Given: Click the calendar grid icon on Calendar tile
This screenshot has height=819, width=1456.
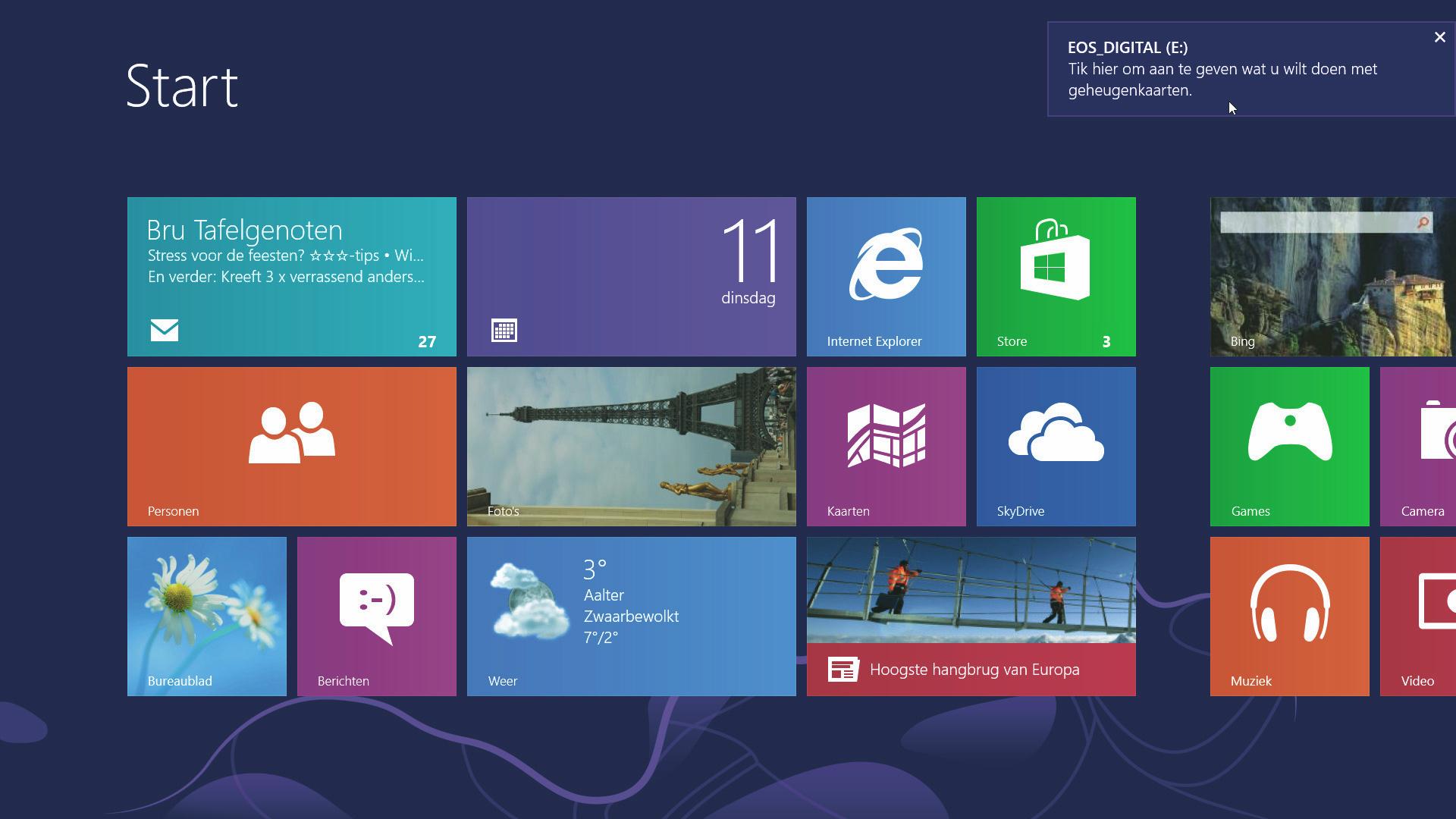Looking at the screenshot, I should coord(504,331).
